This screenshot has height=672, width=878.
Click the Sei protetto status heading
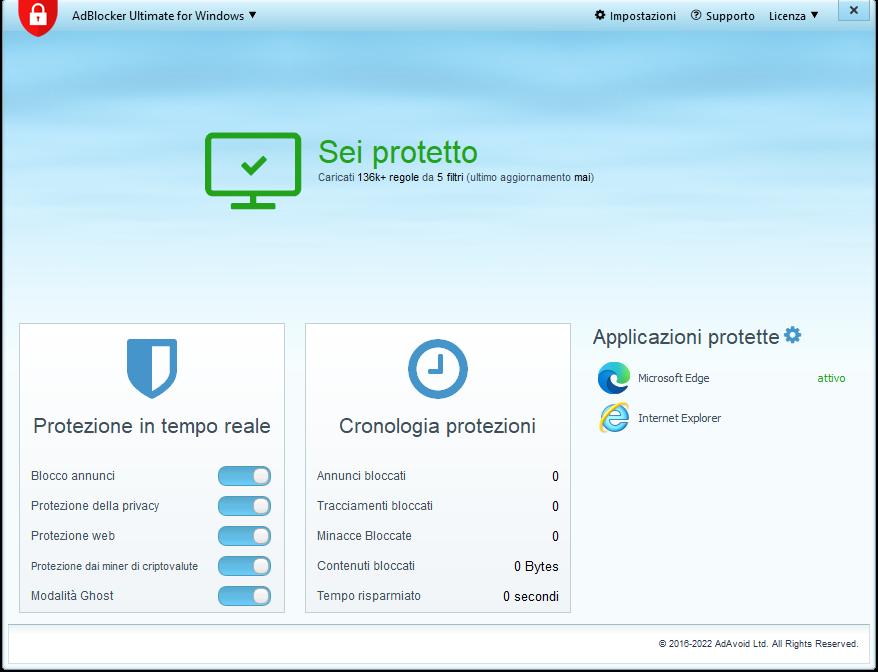tap(398, 152)
